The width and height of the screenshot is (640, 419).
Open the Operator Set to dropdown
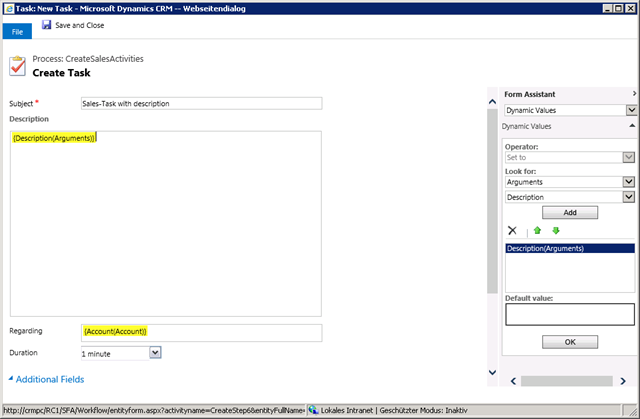click(629, 157)
